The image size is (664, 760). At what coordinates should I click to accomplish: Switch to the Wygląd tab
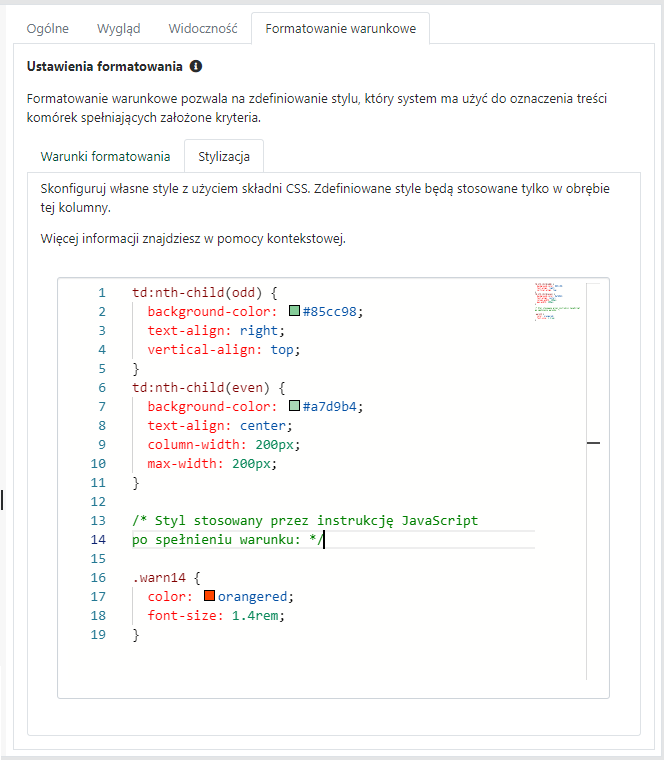(x=119, y=29)
